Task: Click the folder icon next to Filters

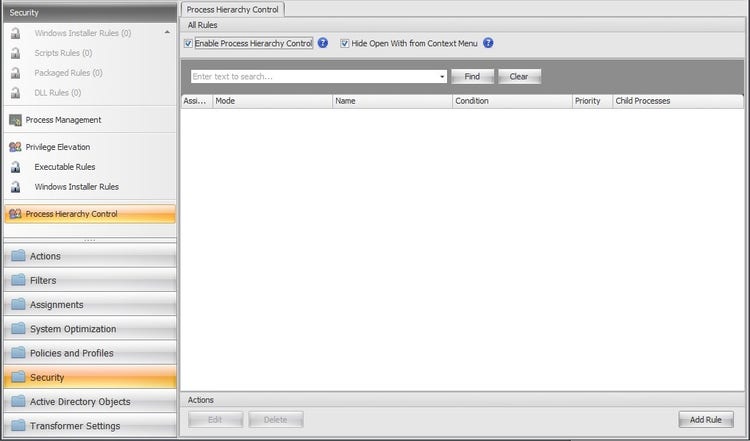Action: point(18,280)
